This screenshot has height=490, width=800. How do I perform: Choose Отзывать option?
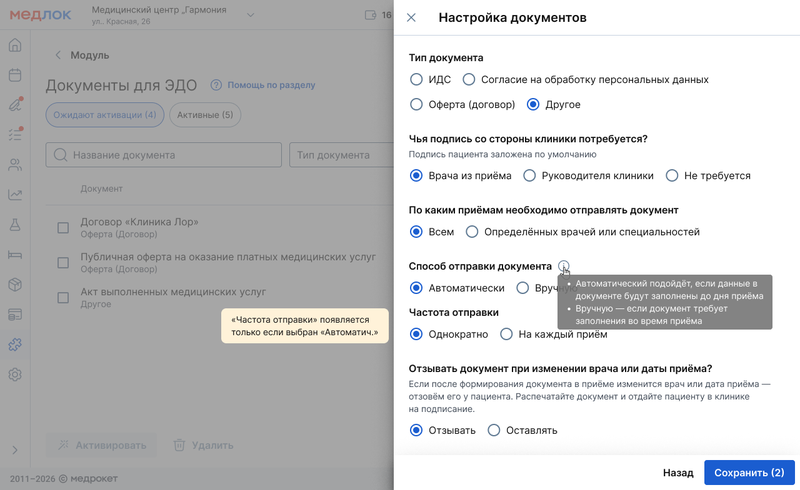[443, 430]
